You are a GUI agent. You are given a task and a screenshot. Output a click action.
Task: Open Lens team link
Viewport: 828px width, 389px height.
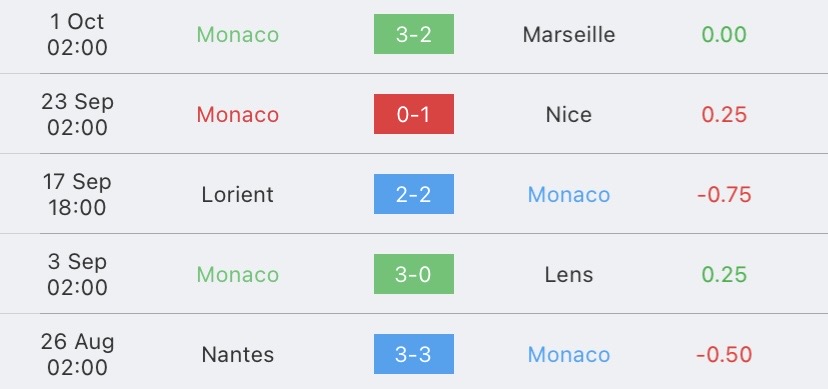pyautogui.click(x=569, y=274)
